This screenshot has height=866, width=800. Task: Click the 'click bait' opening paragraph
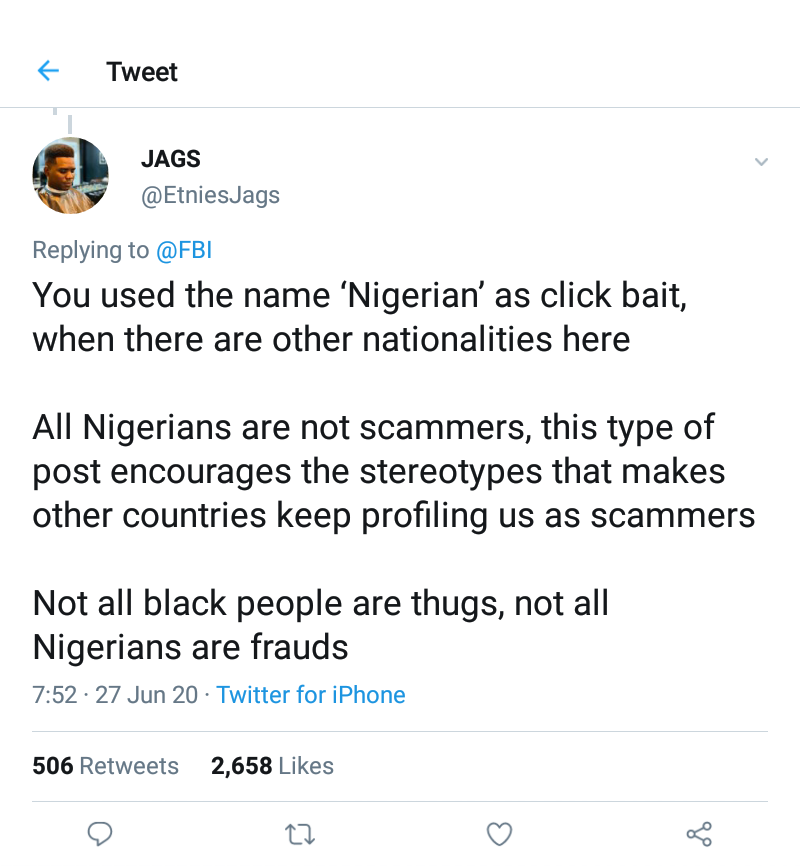(x=330, y=317)
